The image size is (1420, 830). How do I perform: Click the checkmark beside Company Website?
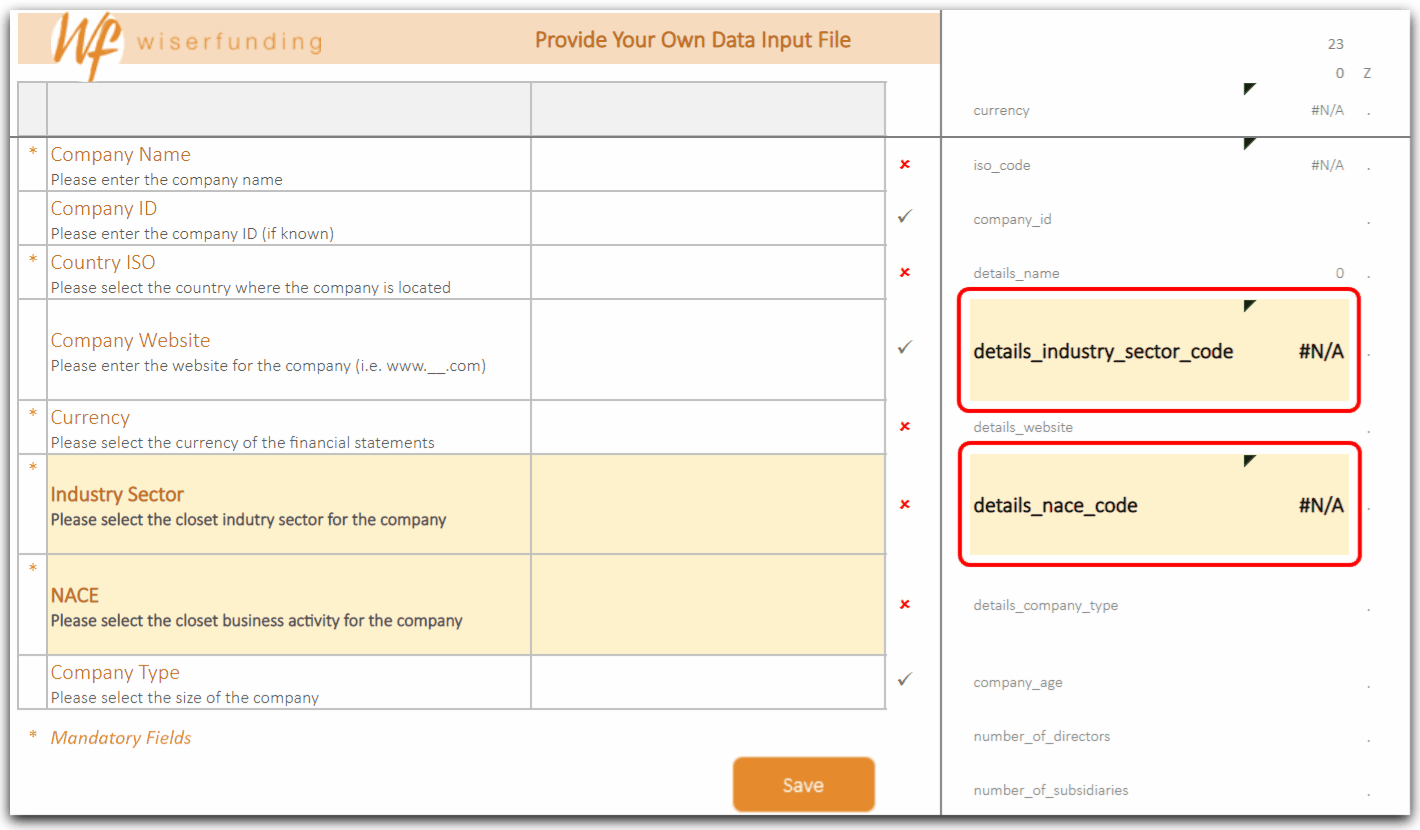point(904,346)
